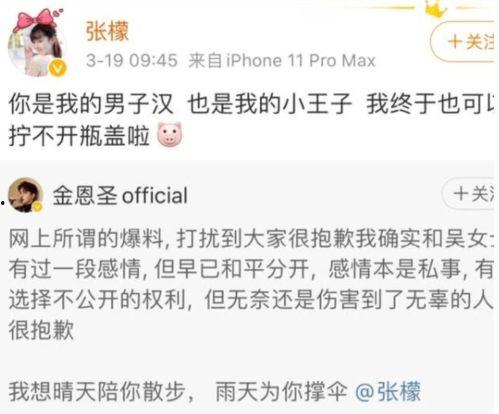
Task: Click the 拧不开瓶盖啦 text line
Action: 79,136
